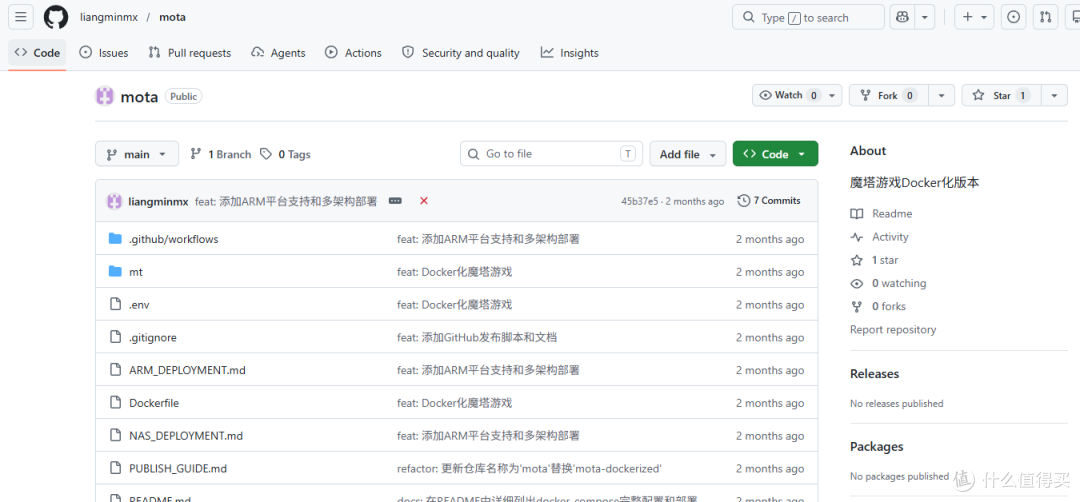Image resolution: width=1080 pixels, height=502 pixels.
Task: Open commit message for PUBLISH_GUIDE.md row
Action: 529,469
